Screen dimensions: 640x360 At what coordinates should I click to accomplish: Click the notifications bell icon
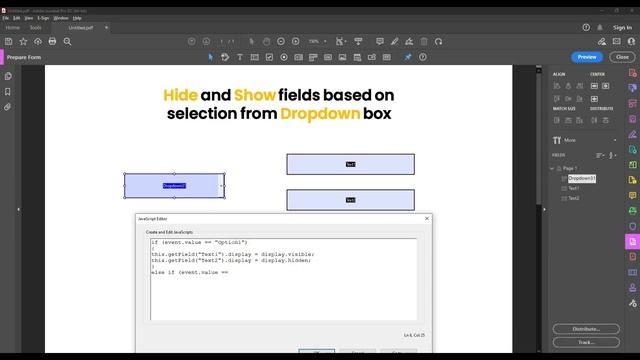click(x=600, y=27)
